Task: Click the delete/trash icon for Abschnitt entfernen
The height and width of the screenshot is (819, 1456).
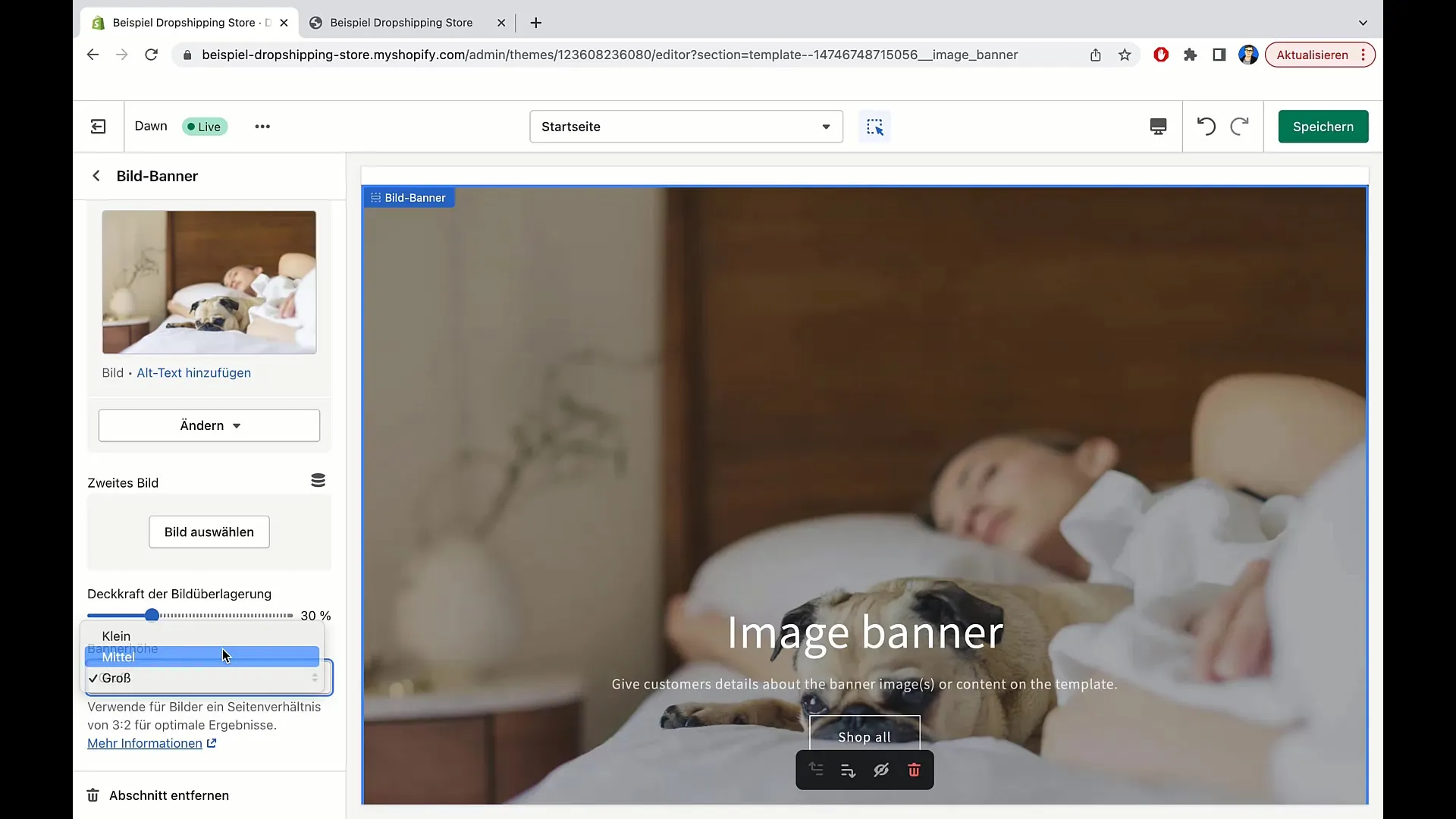Action: pos(92,795)
